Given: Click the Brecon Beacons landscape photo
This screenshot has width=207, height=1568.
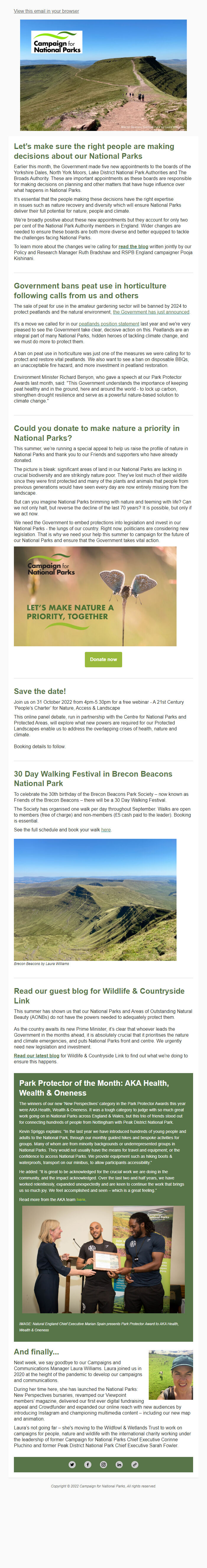Looking at the screenshot, I should (95, 900).
